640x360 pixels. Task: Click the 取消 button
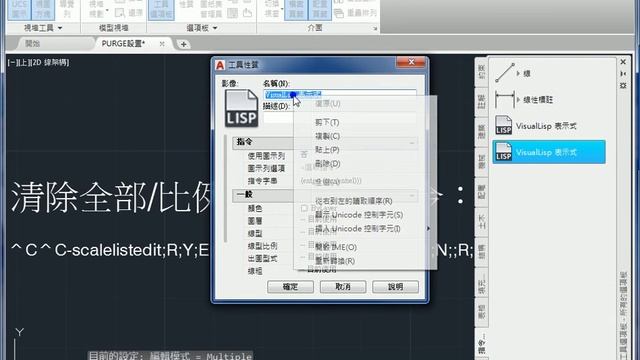click(x=343, y=287)
